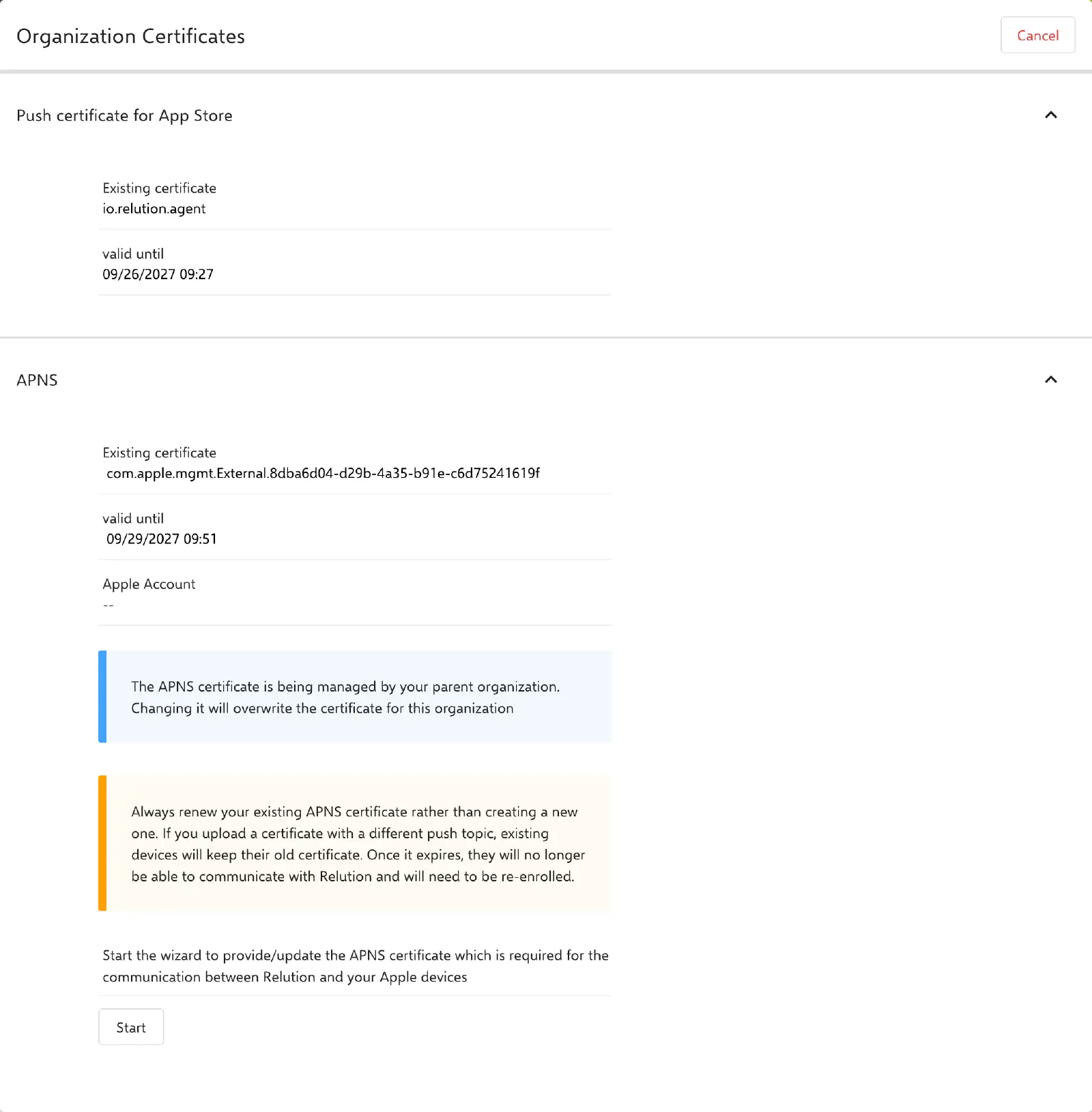This screenshot has width=1092, height=1112.
Task: Start the APNS certificate wizard
Action: pos(131,1027)
